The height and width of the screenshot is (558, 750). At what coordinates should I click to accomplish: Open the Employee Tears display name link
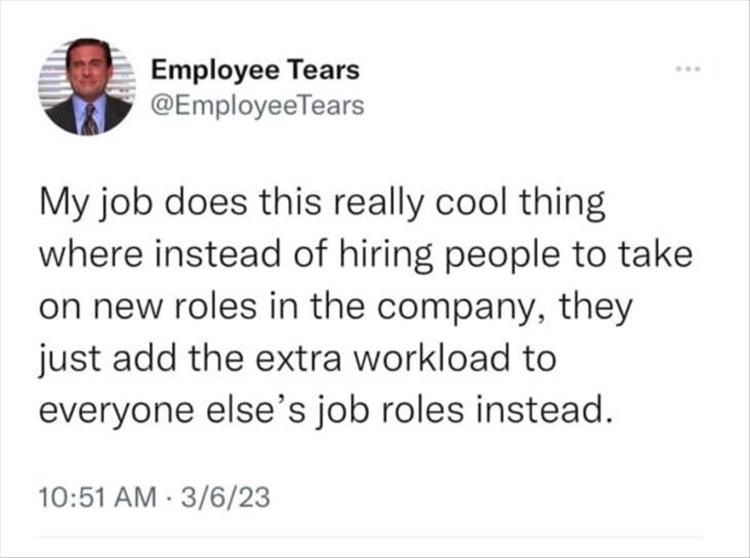(254, 71)
